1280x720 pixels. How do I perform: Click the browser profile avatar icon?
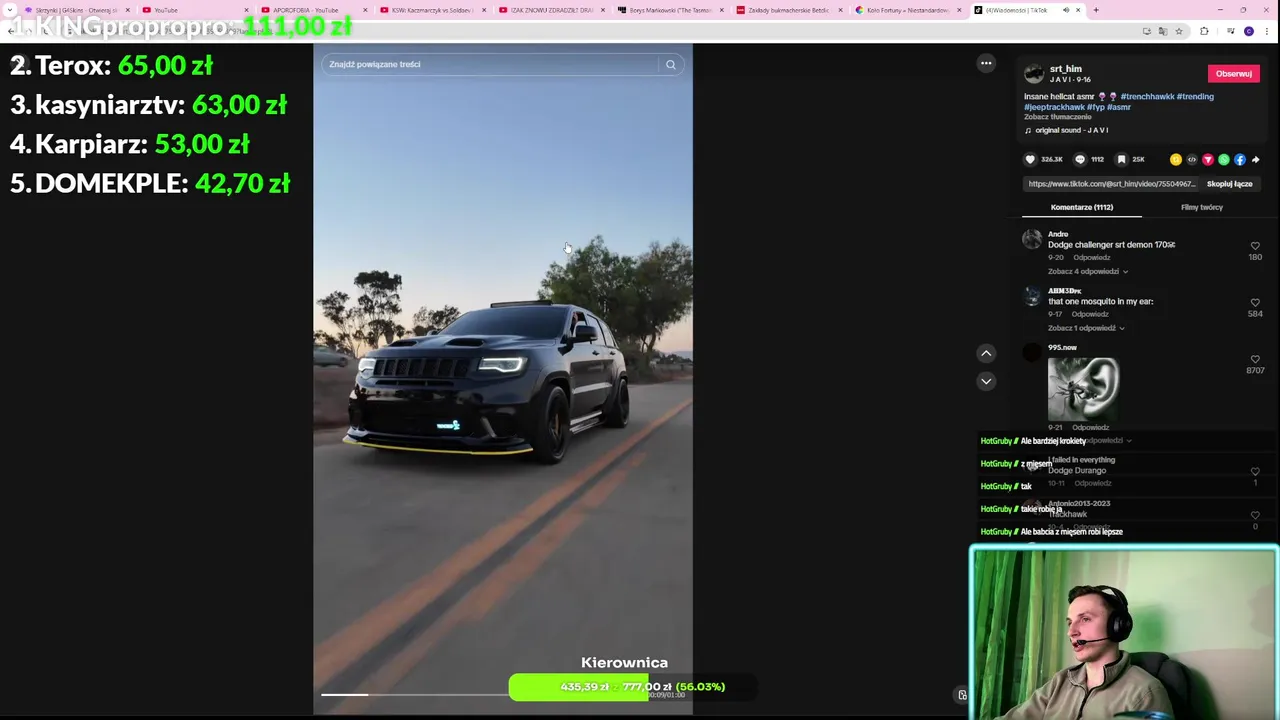tap(1249, 31)
